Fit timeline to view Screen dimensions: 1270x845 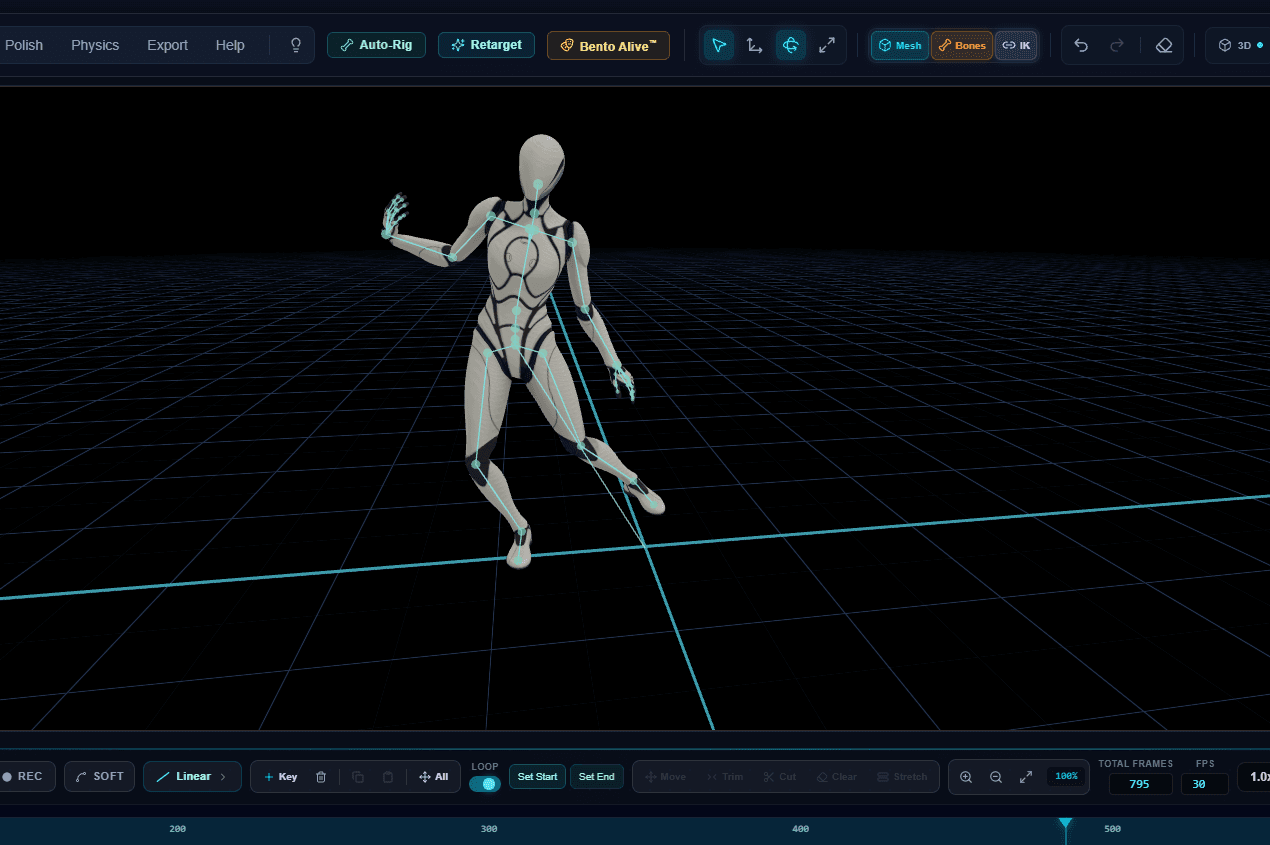pos(1026,777)
